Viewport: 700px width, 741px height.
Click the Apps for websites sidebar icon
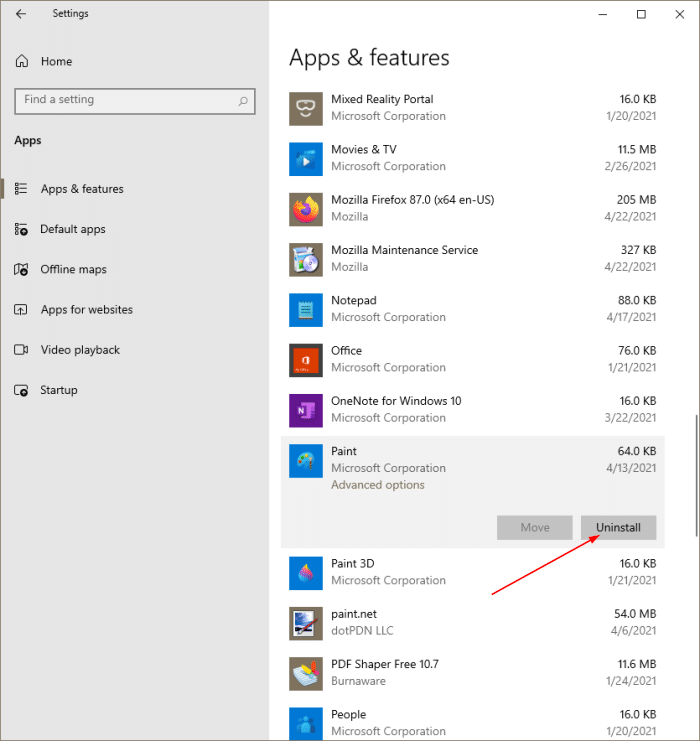pos(21,310)
